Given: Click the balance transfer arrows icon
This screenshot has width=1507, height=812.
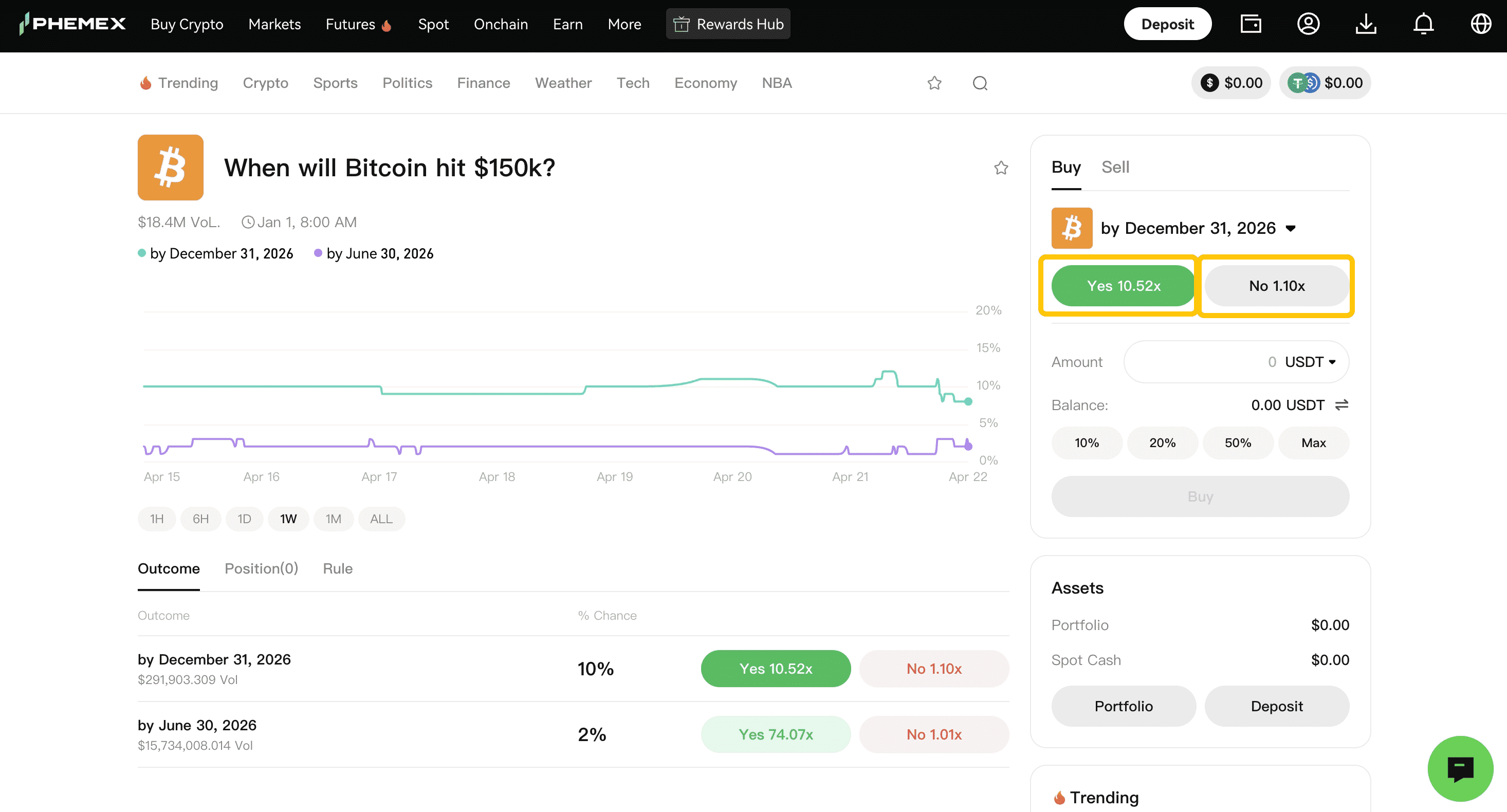Looking at the screenshot, I should pyautogui.click(x=1341, y=405).
